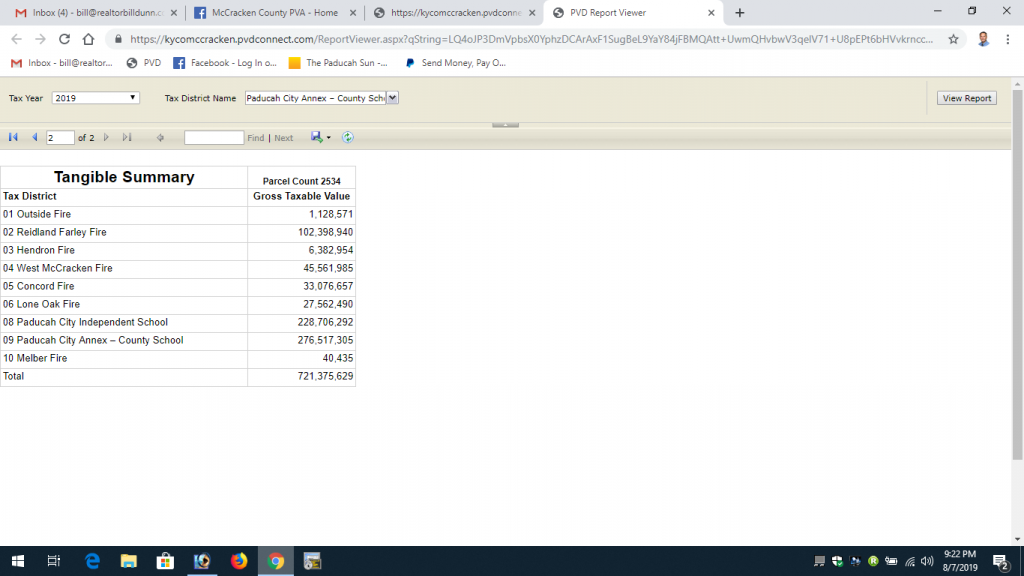The height and width of the screenshot is (576, 1024).
Task: Switch to McCracken County PVA tab
Action: point(273,13)
